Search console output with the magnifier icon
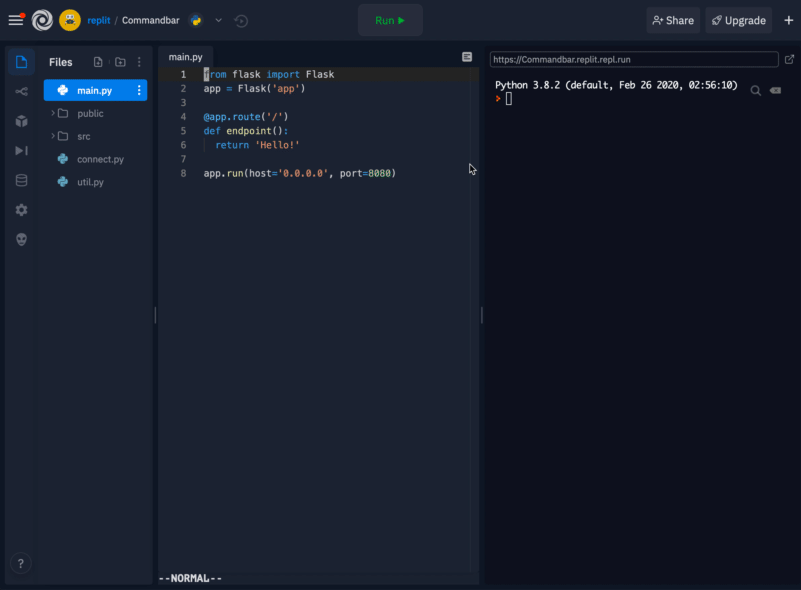Screen dimensions: 801x590 (x=756, y=89)
